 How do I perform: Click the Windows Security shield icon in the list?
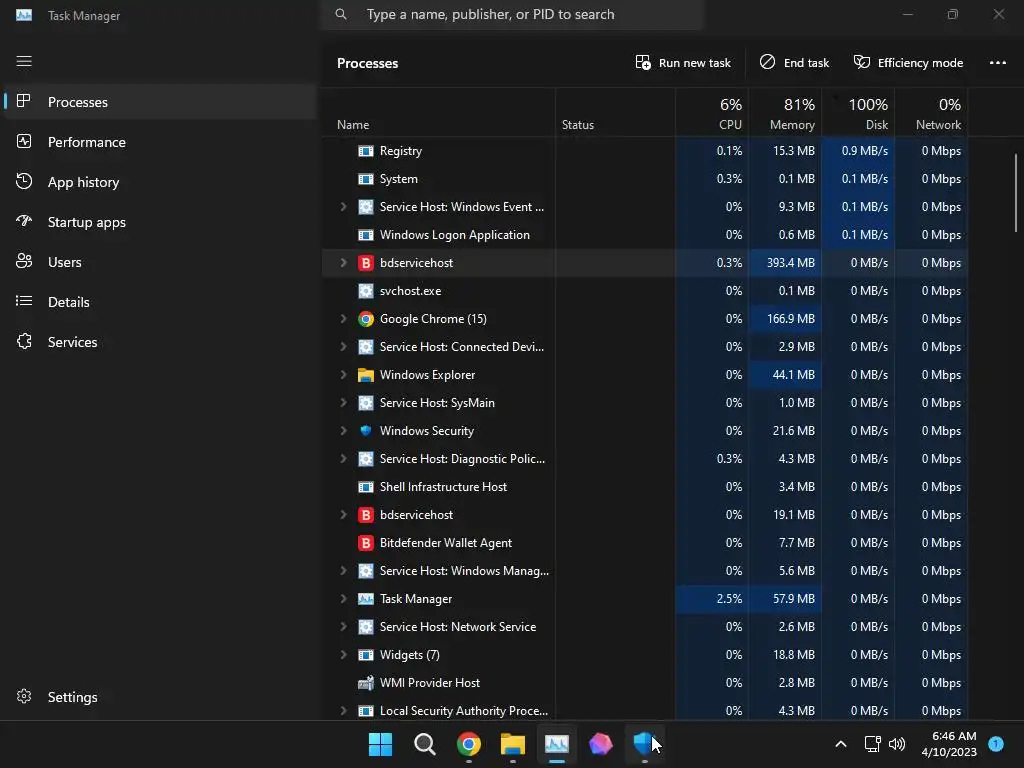coord(366,431)
